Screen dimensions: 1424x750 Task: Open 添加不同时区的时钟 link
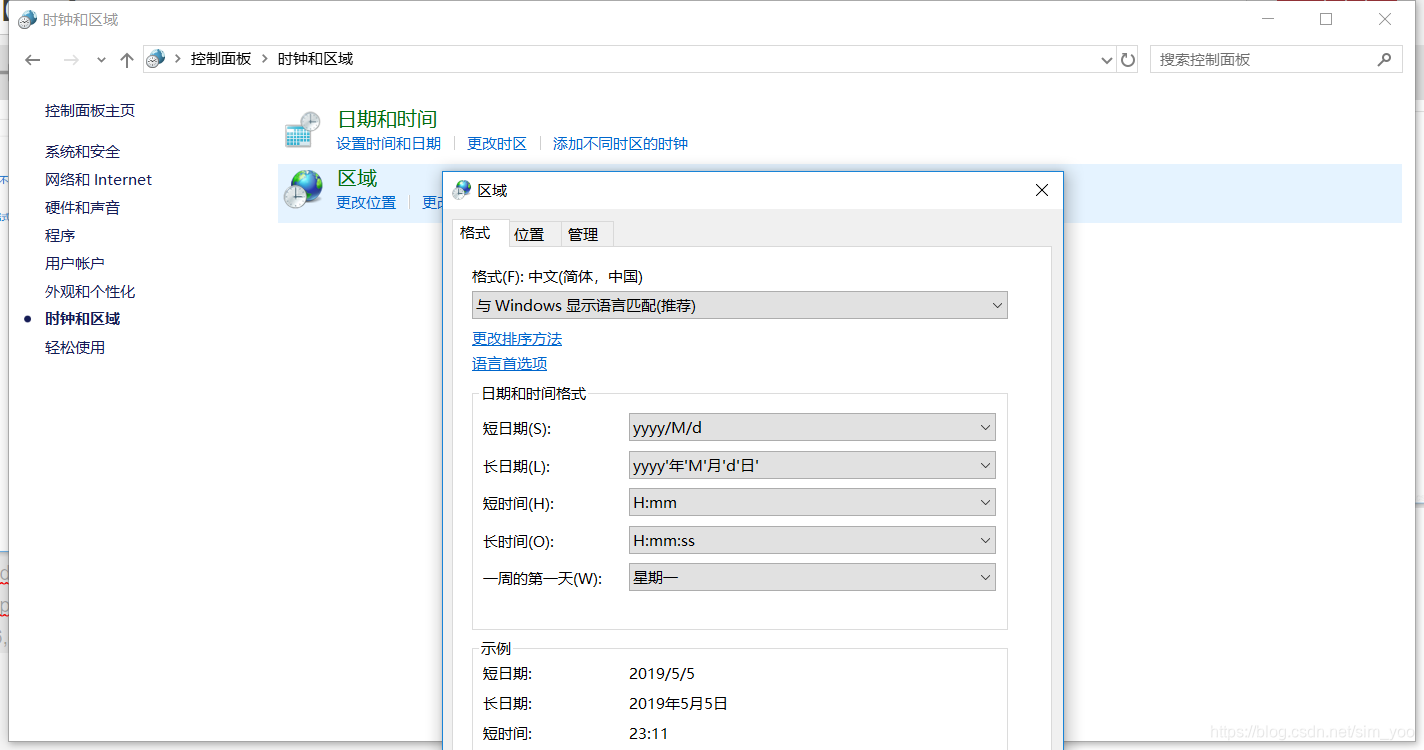pyautogui.click(x=620, y=144)
